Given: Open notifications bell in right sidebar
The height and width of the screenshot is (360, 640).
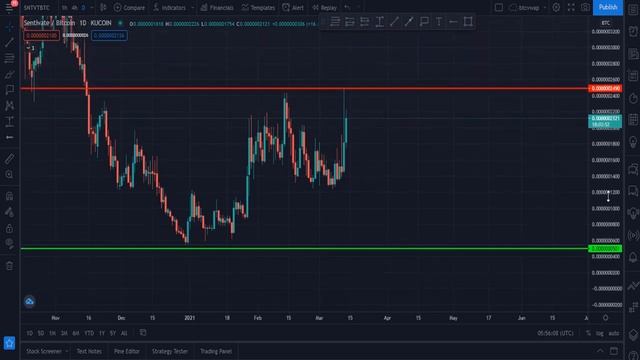Looking at the screenshot, I should [633, 257].
